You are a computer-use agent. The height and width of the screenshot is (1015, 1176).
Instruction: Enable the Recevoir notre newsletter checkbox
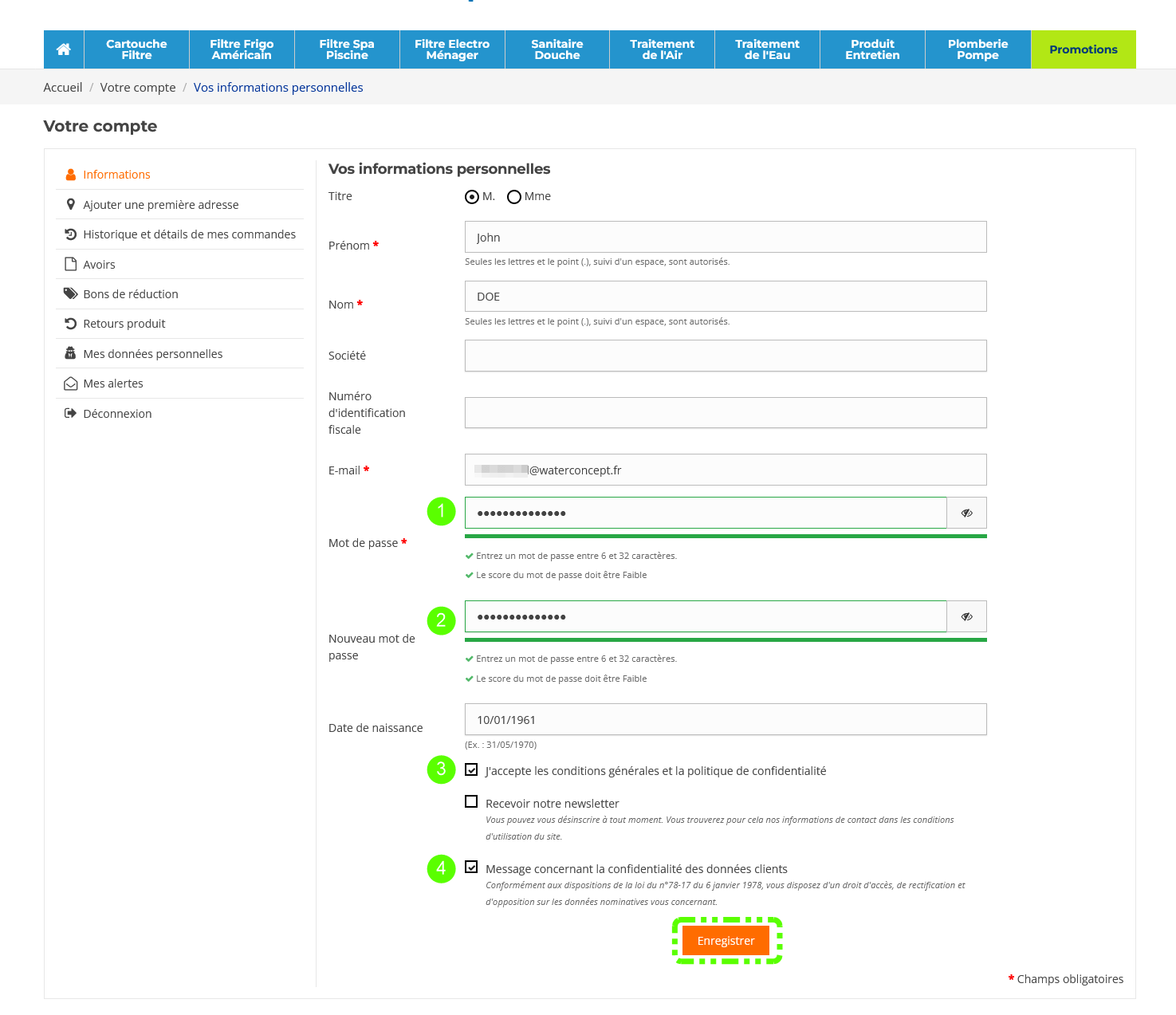(x=472, y=801)
